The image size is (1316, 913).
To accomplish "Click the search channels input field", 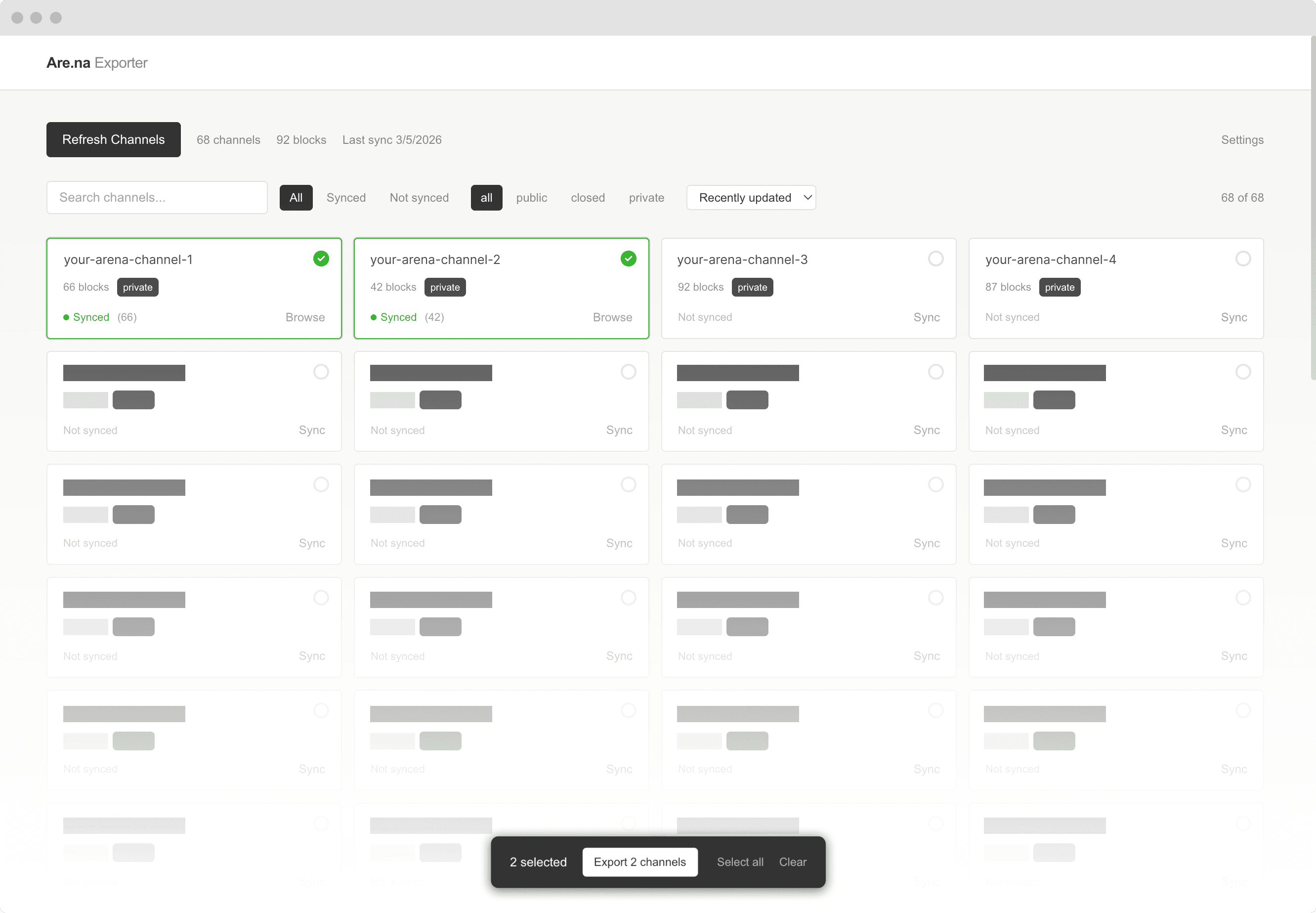I will coord(157,197).
